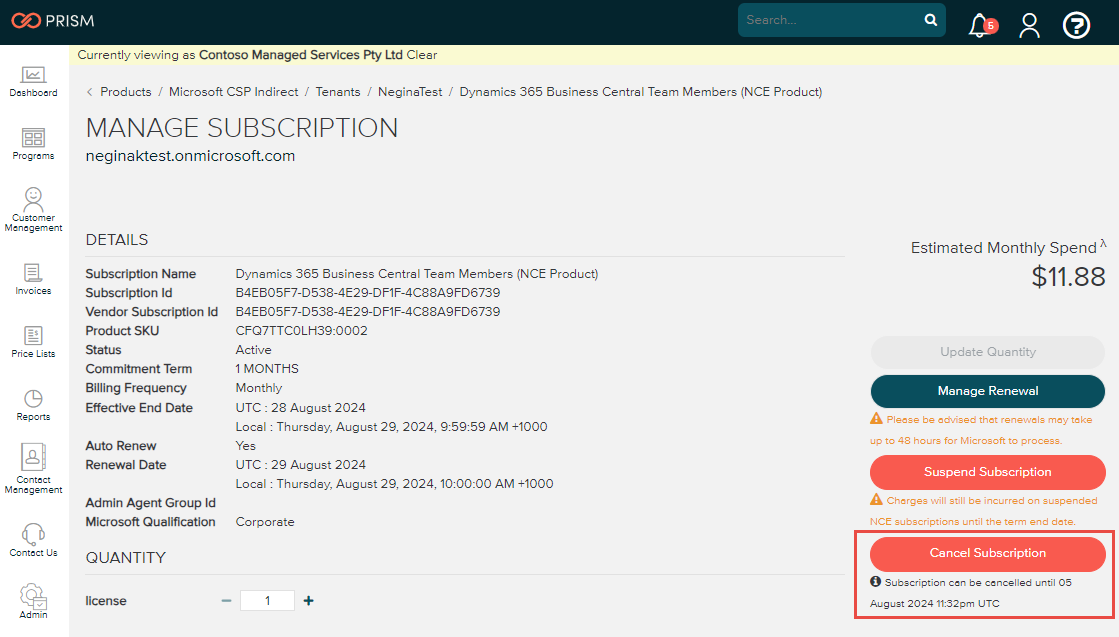
Task: Go to Microsoft CSP Indirect breadcrumb
Action: [x=233, y=92]
